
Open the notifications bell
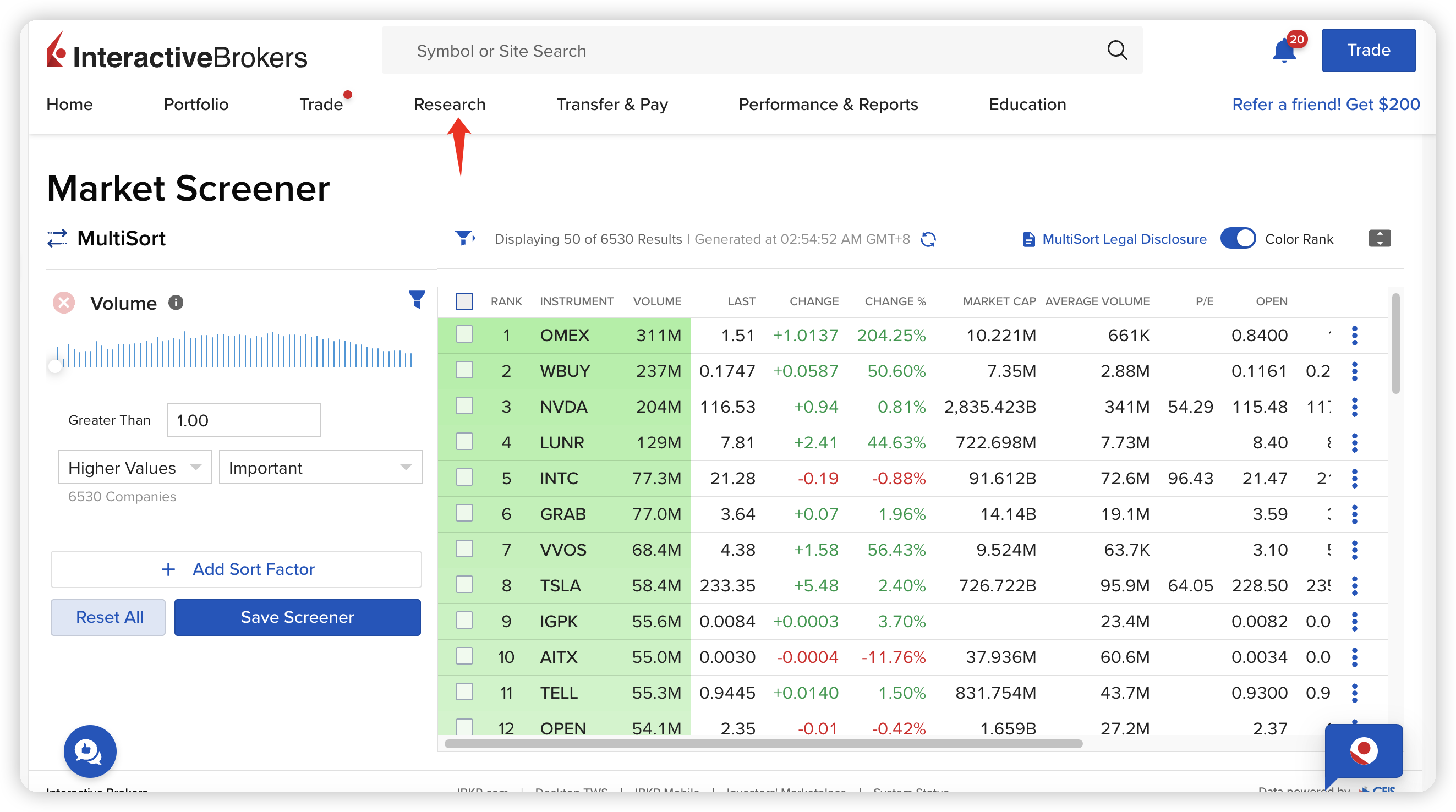click(1284, 51)
